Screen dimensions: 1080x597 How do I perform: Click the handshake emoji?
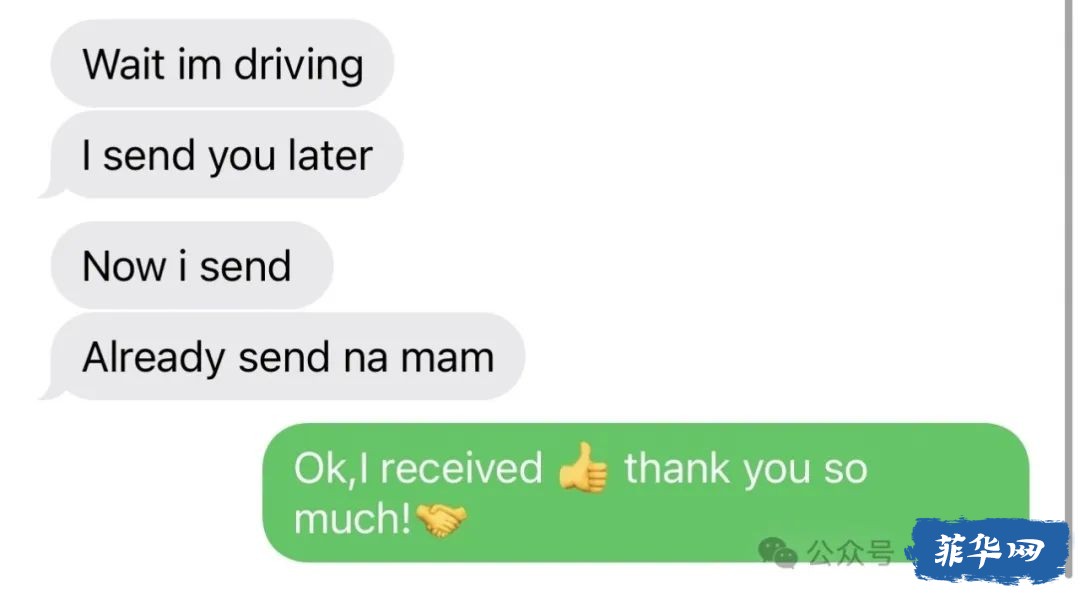point(442,519)
